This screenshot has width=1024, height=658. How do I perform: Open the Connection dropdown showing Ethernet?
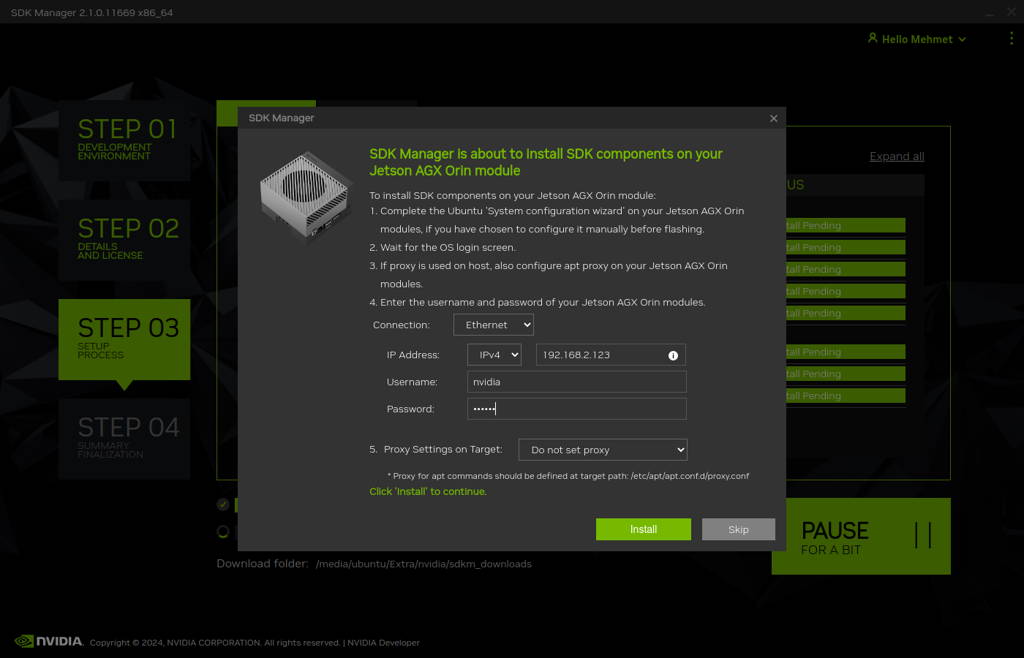pyautogui.click(x=493, y=324)
